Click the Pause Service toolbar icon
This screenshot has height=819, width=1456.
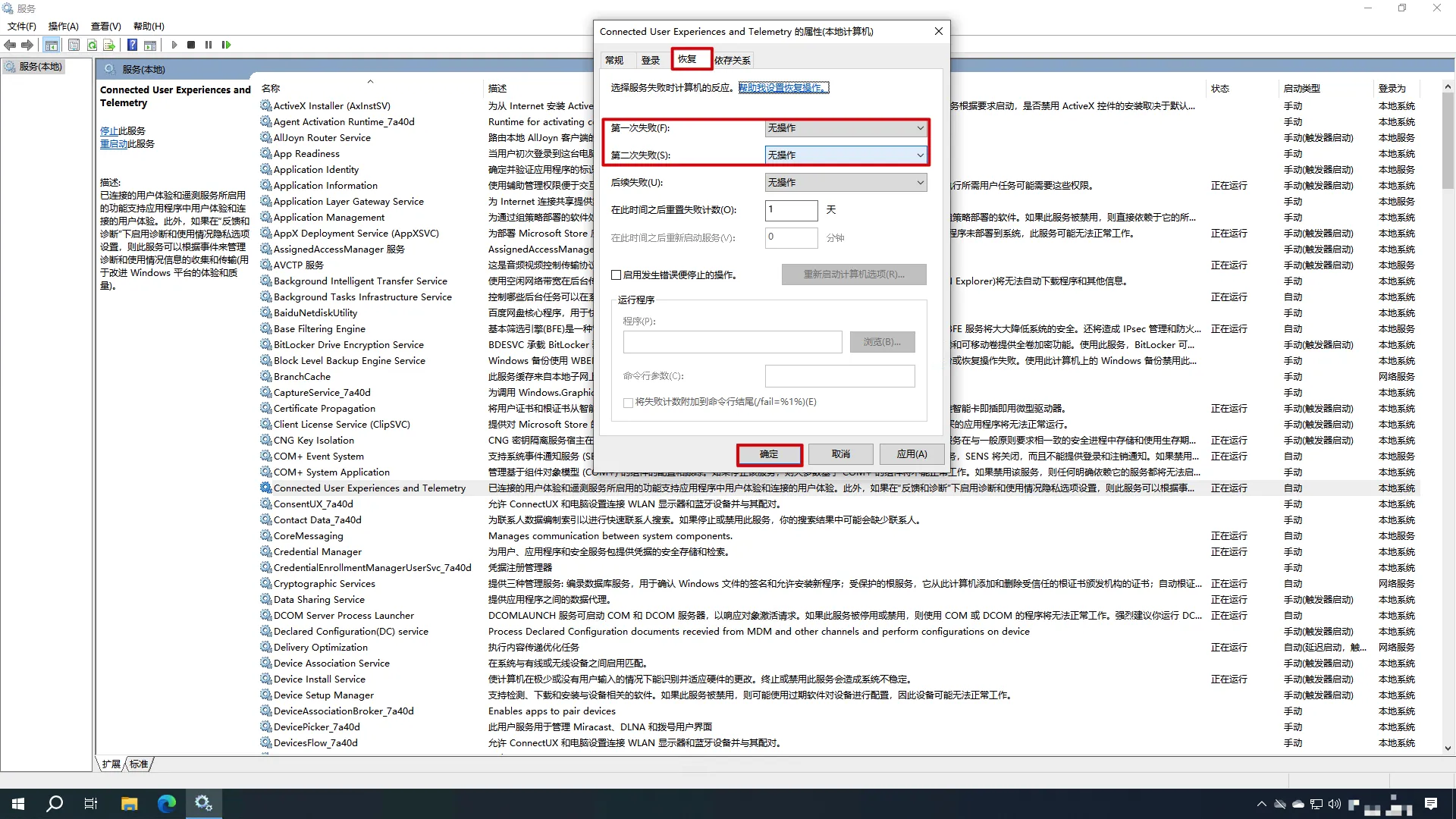[x=209, y=45]
